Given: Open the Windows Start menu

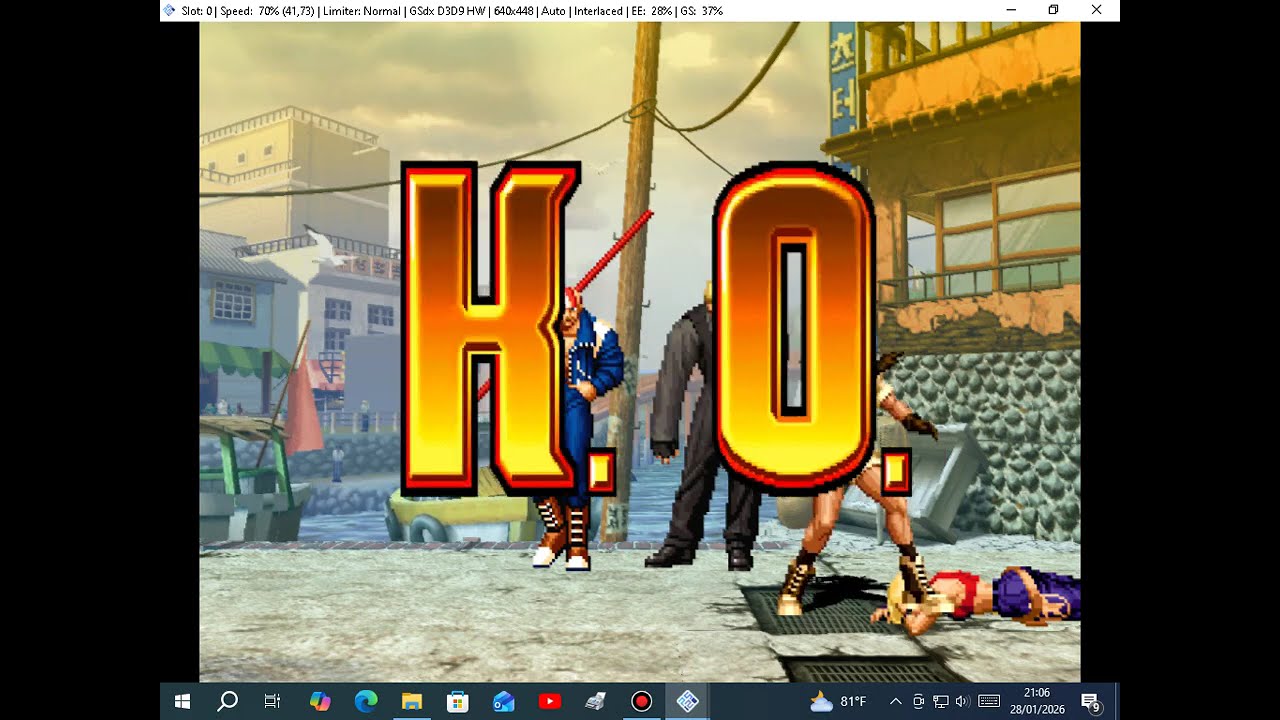Looking at the screenshot, I should tap(182, 701).
